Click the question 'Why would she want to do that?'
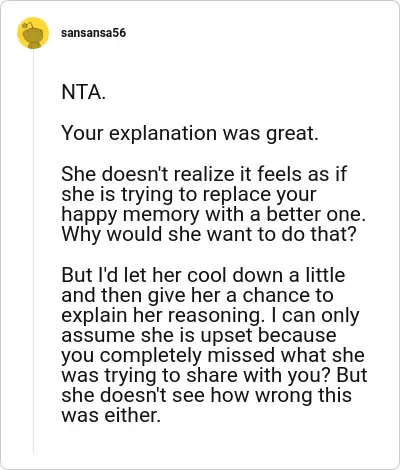 click(209, 234)
